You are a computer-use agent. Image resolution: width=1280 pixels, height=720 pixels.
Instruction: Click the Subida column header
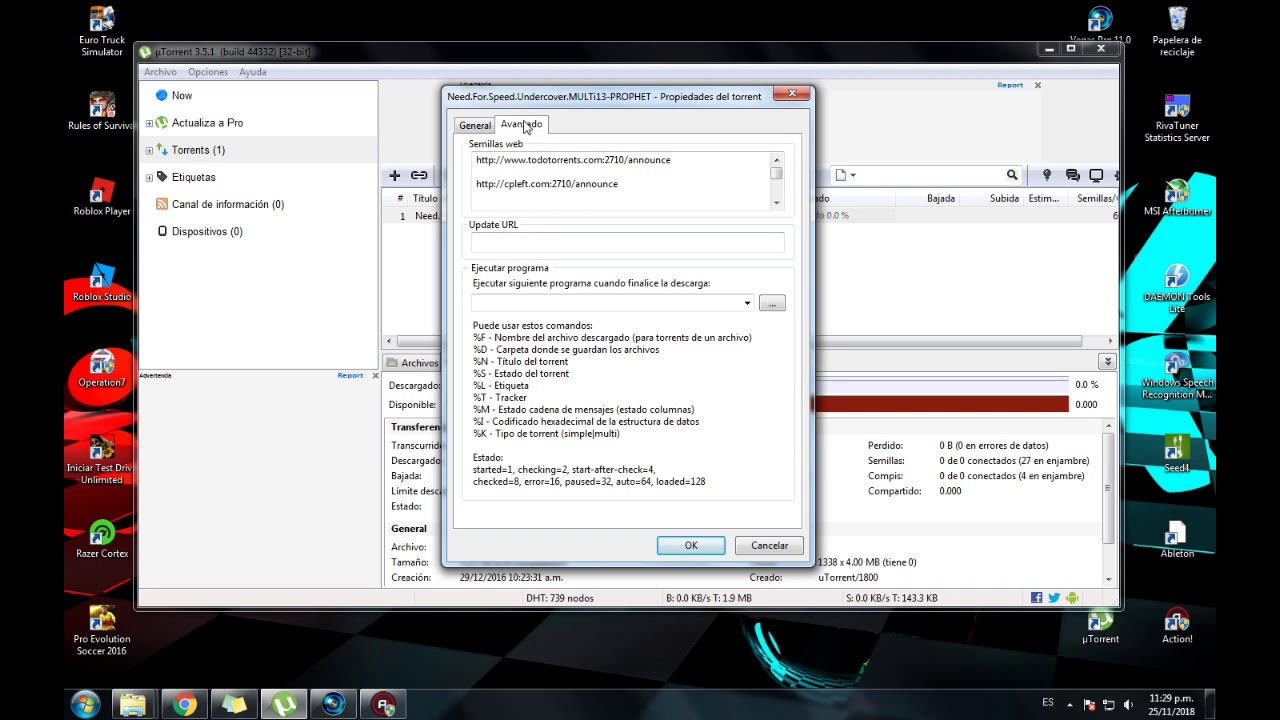1004,198
